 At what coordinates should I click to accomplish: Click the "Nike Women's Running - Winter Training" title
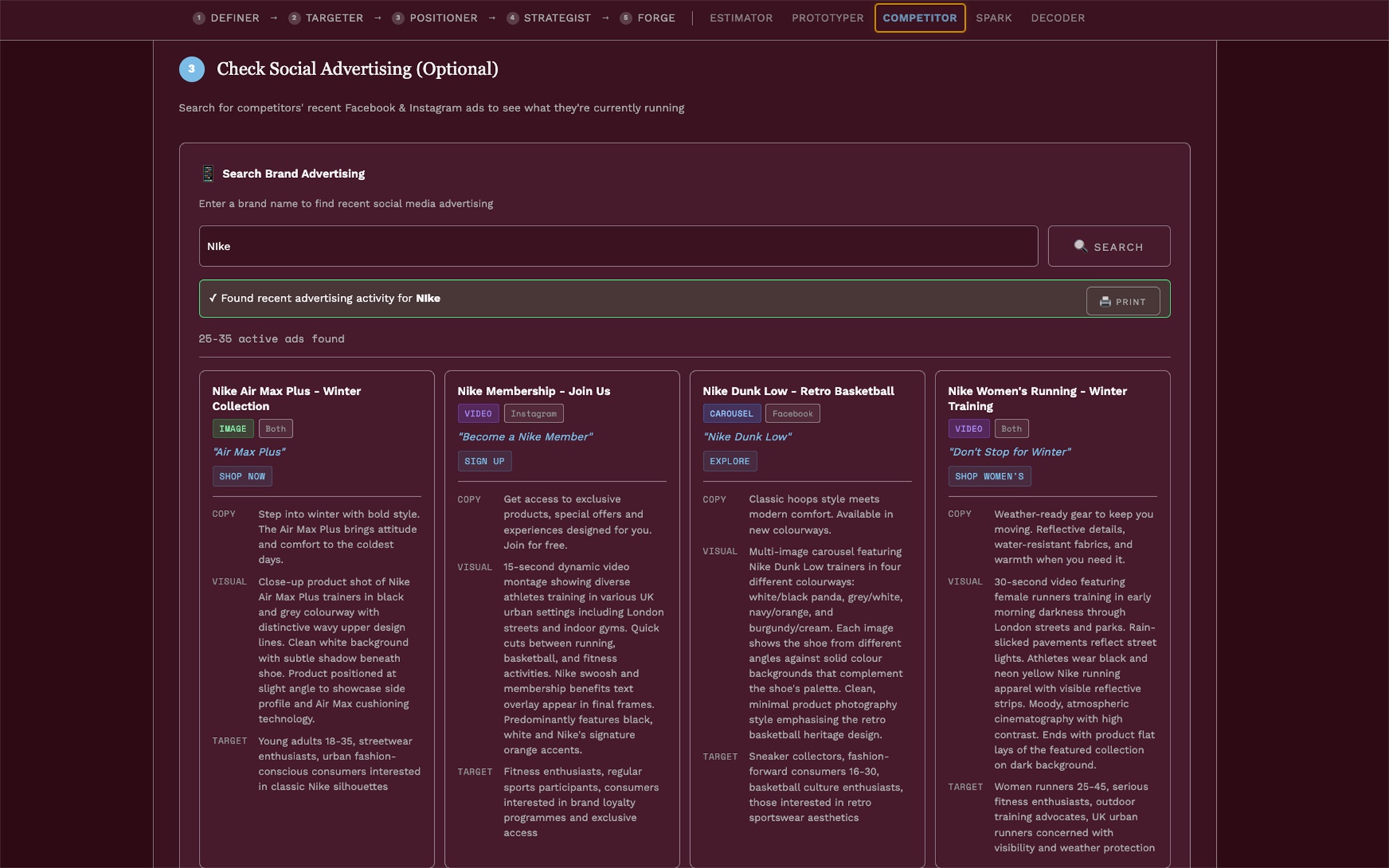point(1037,399)
